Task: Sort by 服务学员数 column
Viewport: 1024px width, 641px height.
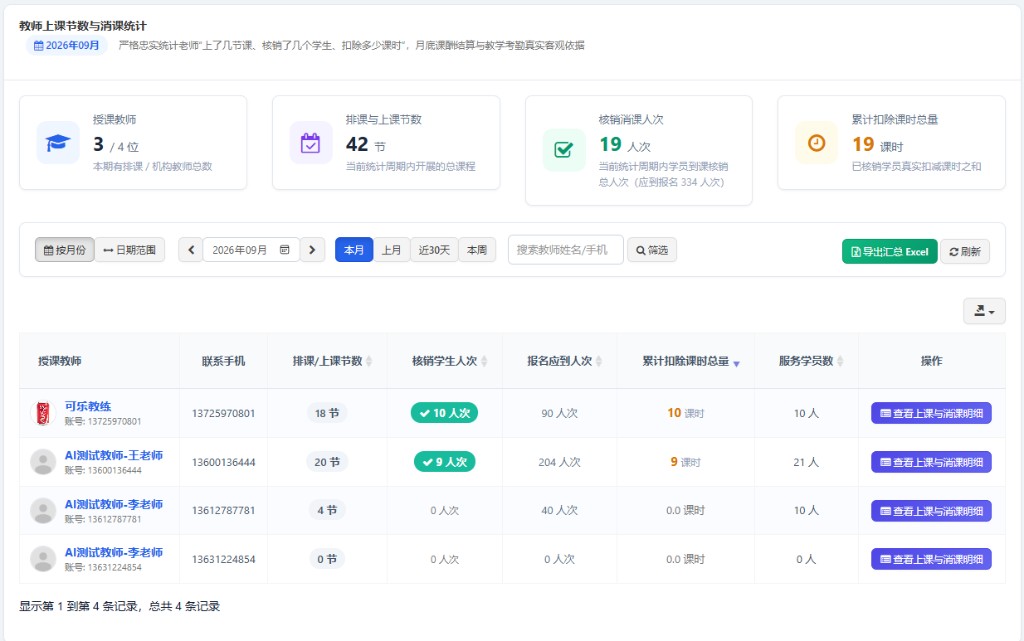Action: click(x=840, y=361)
